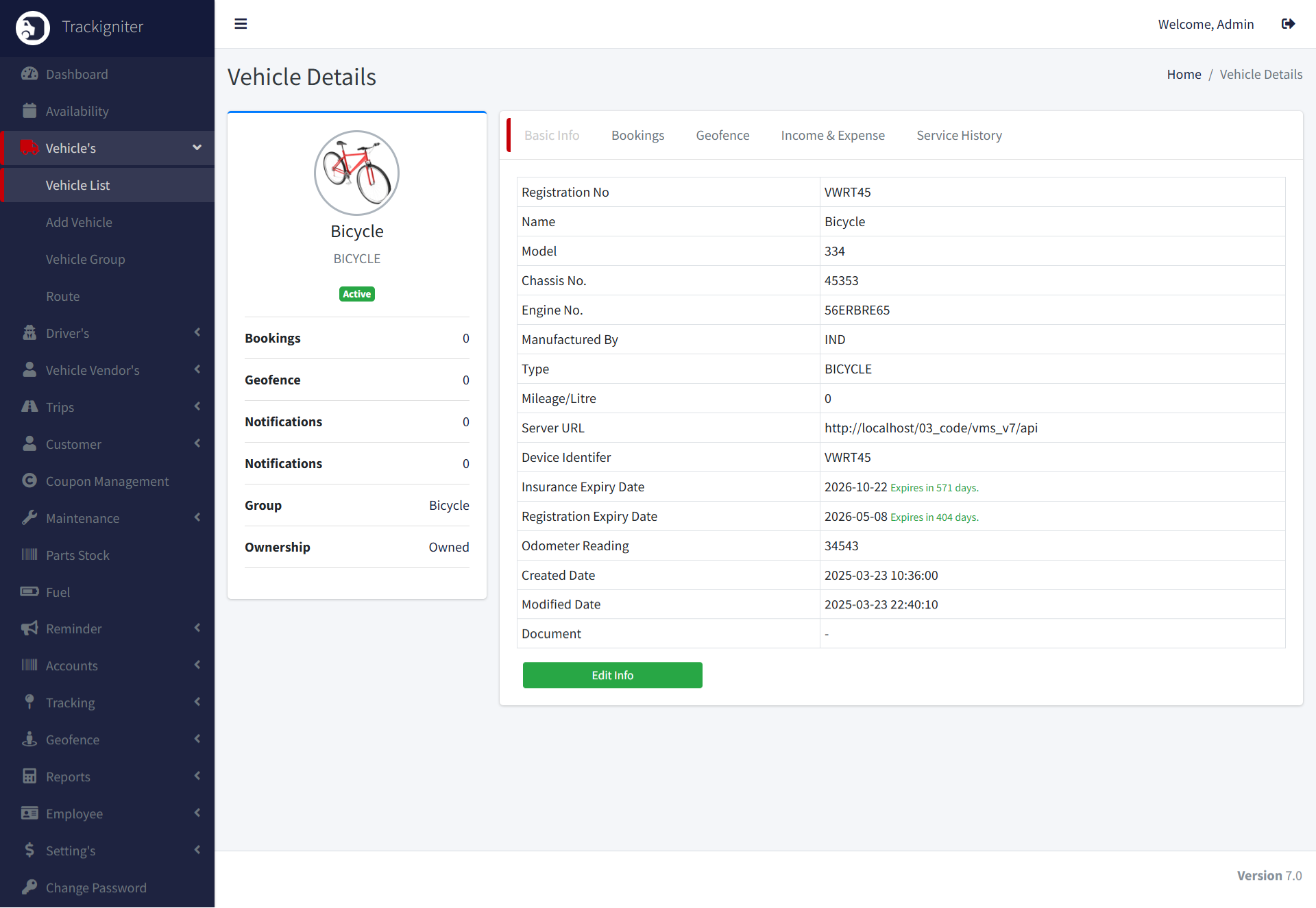Select the Fuel sidebar icon
1316x908 pixels.
pyautogui.click(x=30, y=591)
